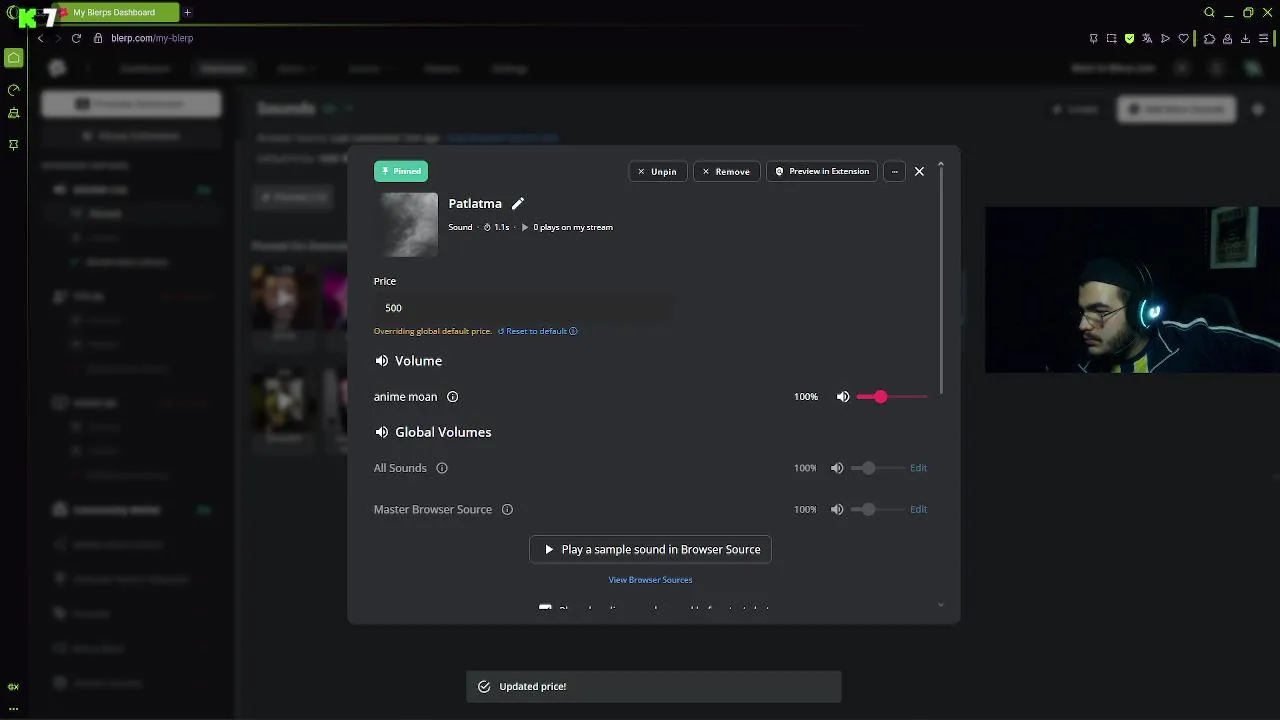This screenshot has height=720, width=1280.
Task: Open the translate page icon in the toolbar
Action: [1147, 38]
